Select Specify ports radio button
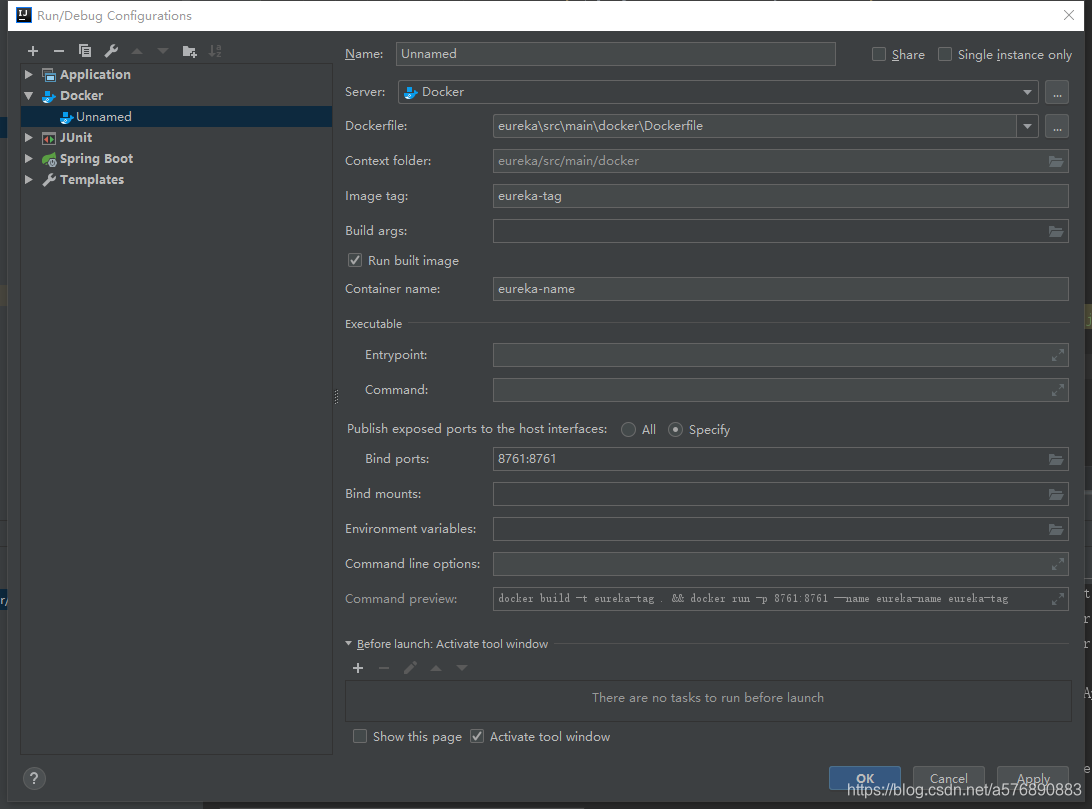Viewport: 1092px width, 809px height. (675, 430)
